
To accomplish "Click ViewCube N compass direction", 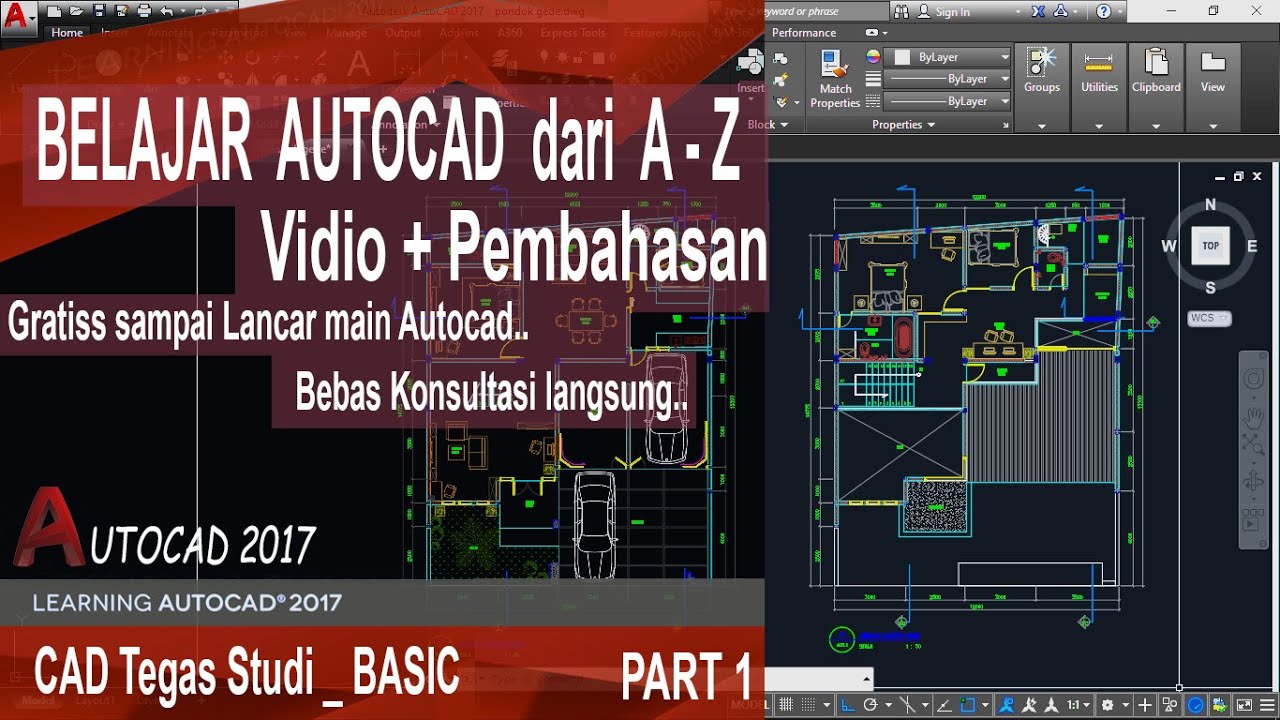I will (1210, 204).
